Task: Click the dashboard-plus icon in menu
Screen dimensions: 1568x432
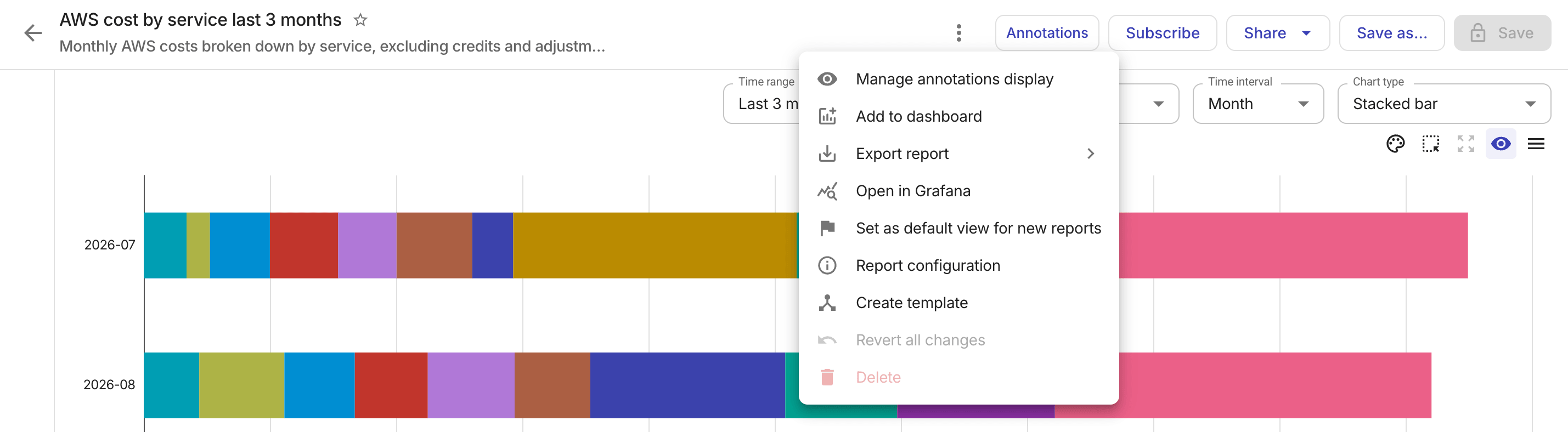Action: (827, 116)
